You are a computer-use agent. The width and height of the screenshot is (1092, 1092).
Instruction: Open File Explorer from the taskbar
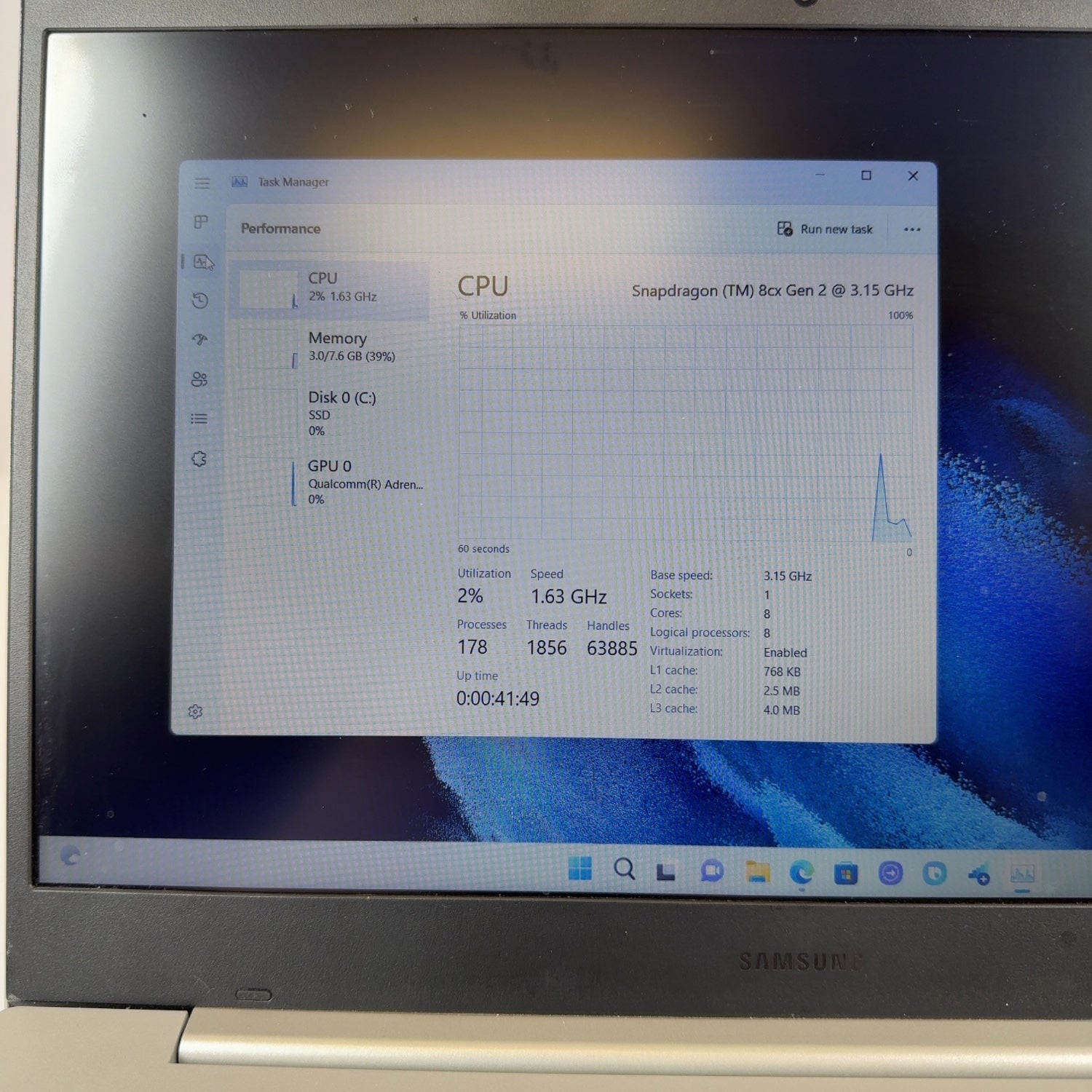(757, 871)
